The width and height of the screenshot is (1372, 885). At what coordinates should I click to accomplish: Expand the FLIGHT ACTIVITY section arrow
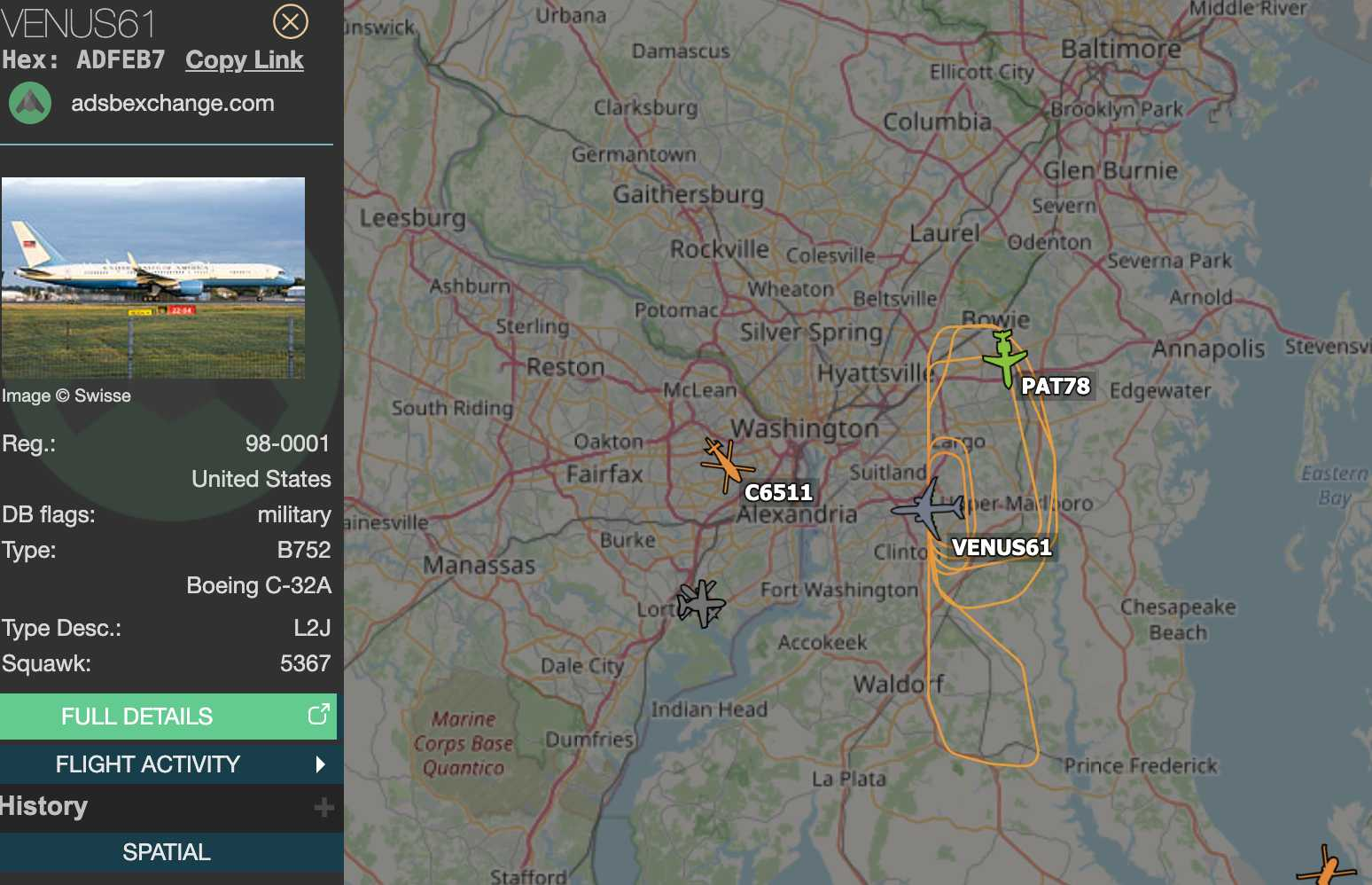320,764
